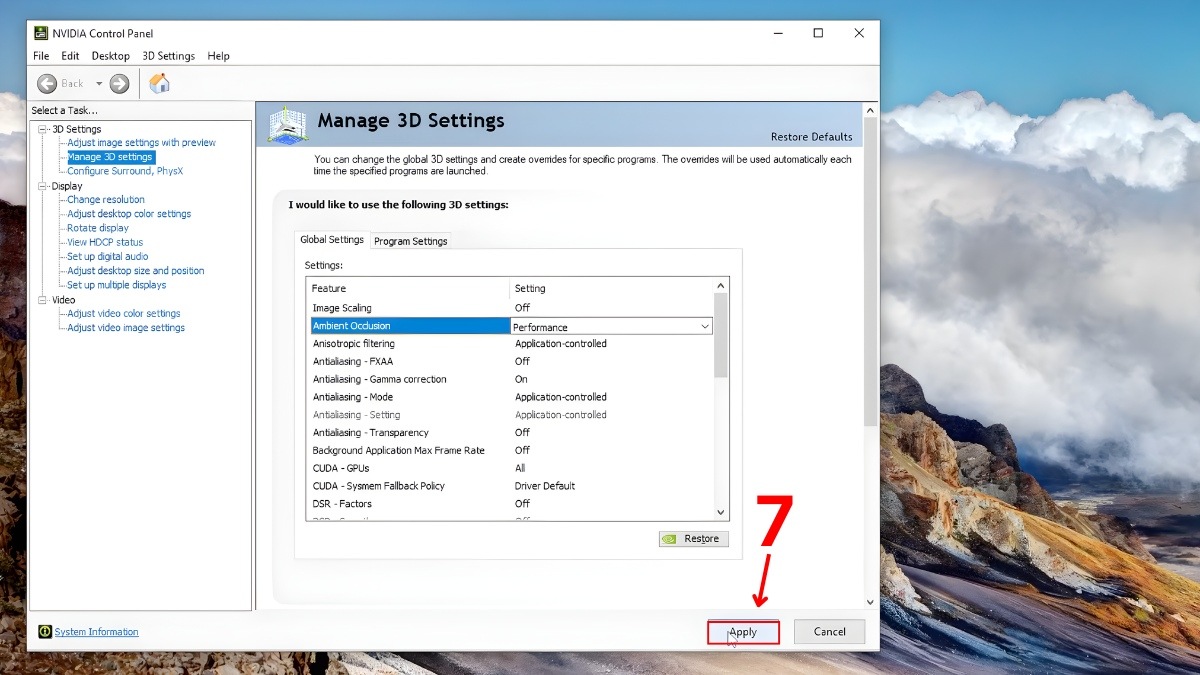Open View HDCP status page
The image size is (1200, 675).
point(105,242)
